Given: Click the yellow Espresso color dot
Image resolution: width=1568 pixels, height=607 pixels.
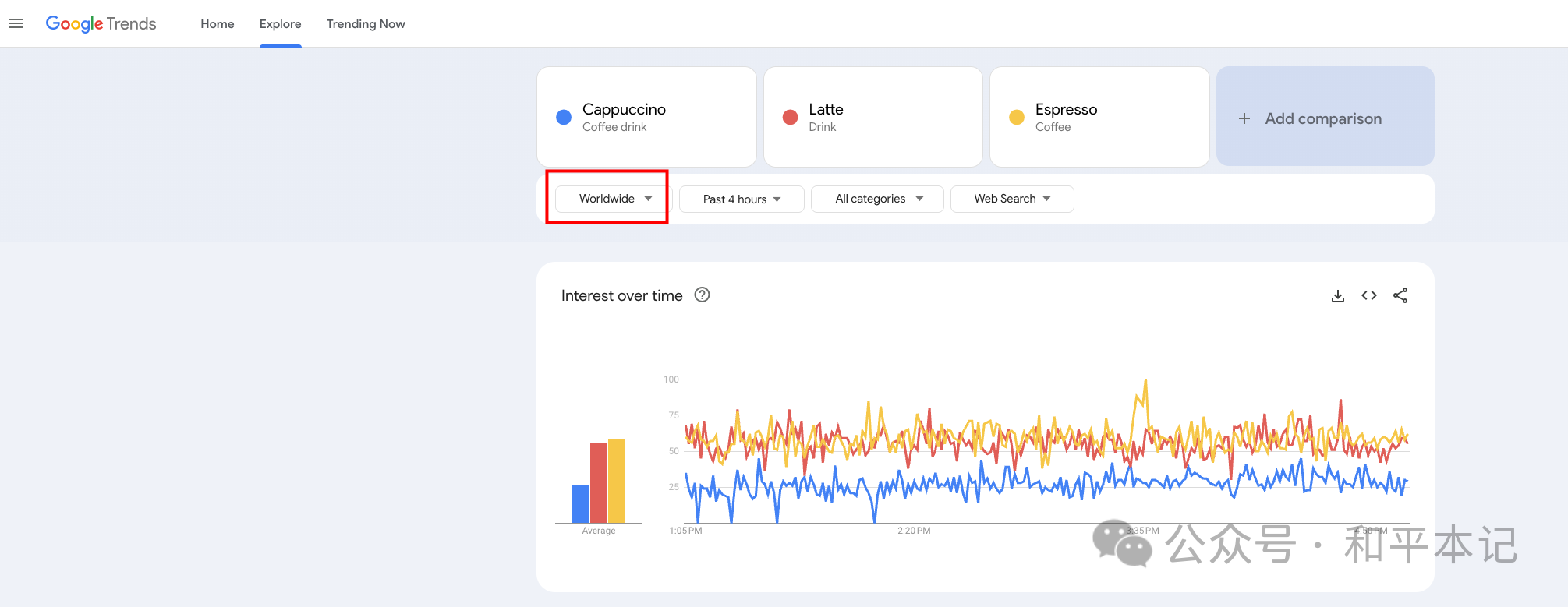Looking at the screenshot, I should [1017, 117].
